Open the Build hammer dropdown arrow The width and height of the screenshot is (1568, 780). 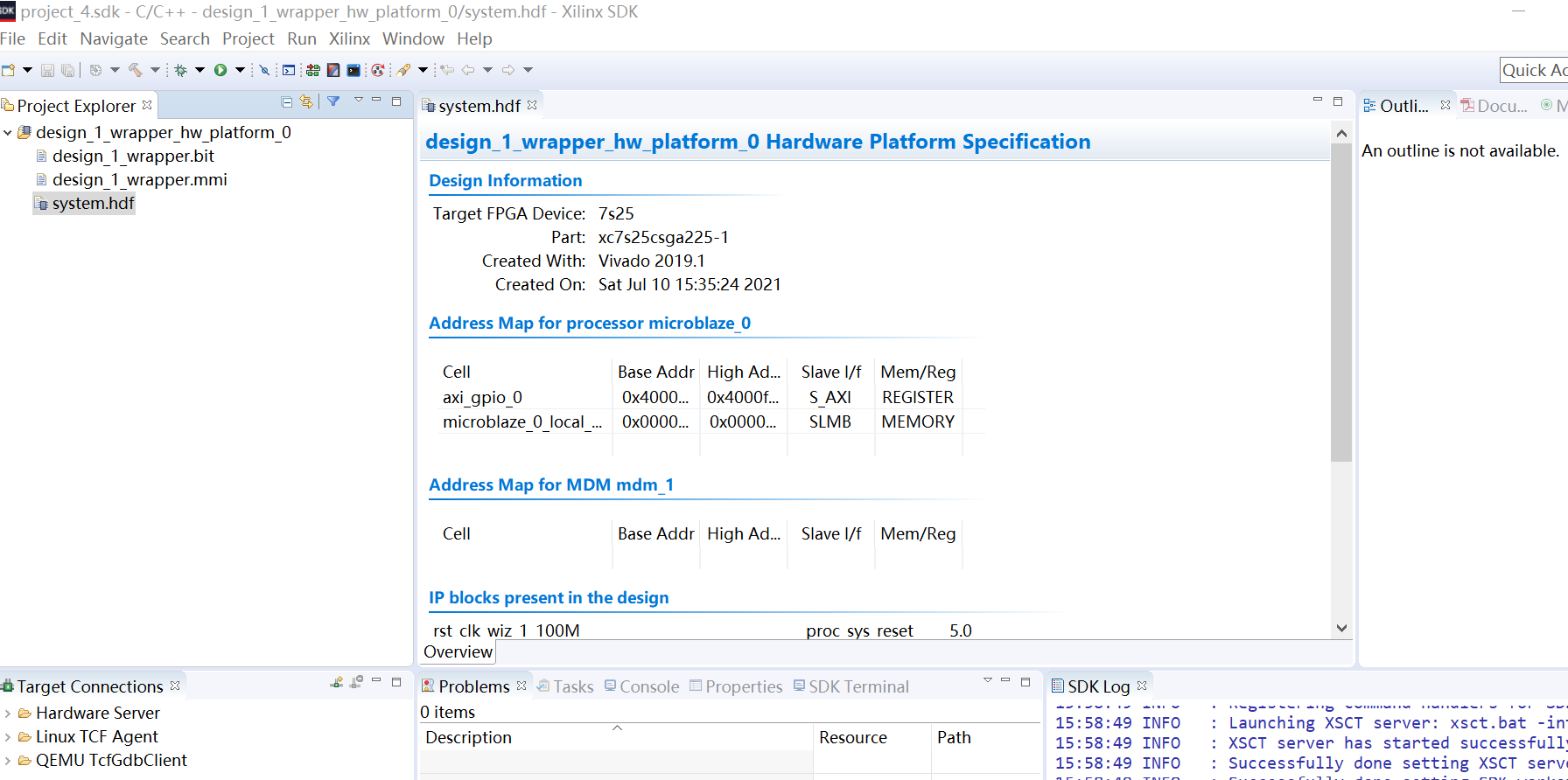155,70
